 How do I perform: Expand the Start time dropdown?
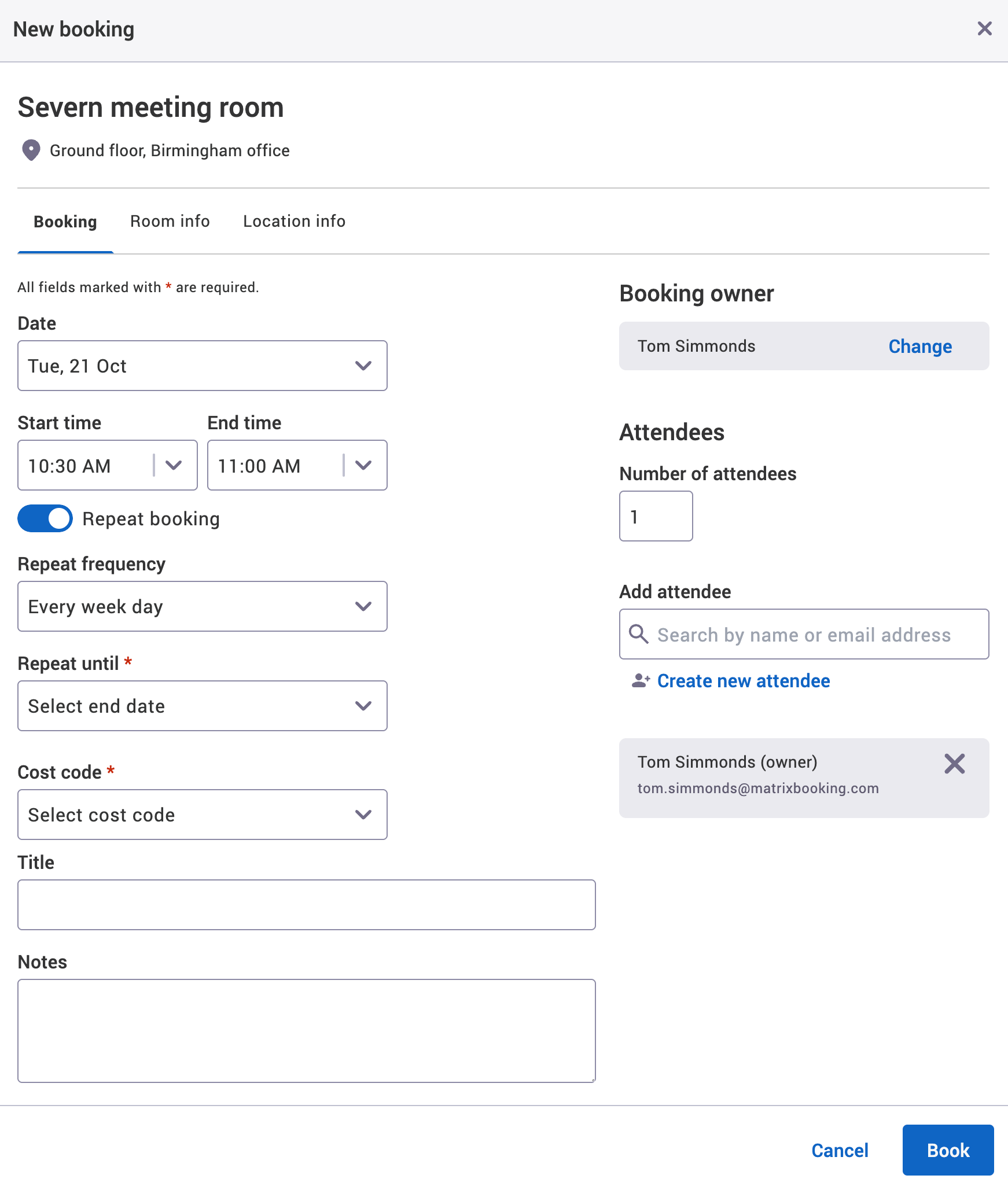(x=175, y=465)
